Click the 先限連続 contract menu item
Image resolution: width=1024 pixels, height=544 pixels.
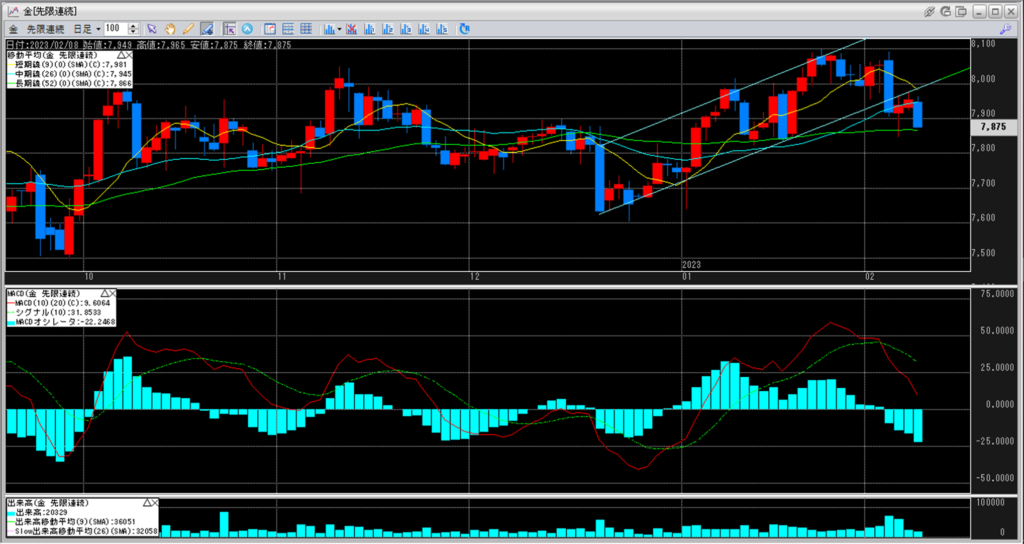[x=46, y=29]
